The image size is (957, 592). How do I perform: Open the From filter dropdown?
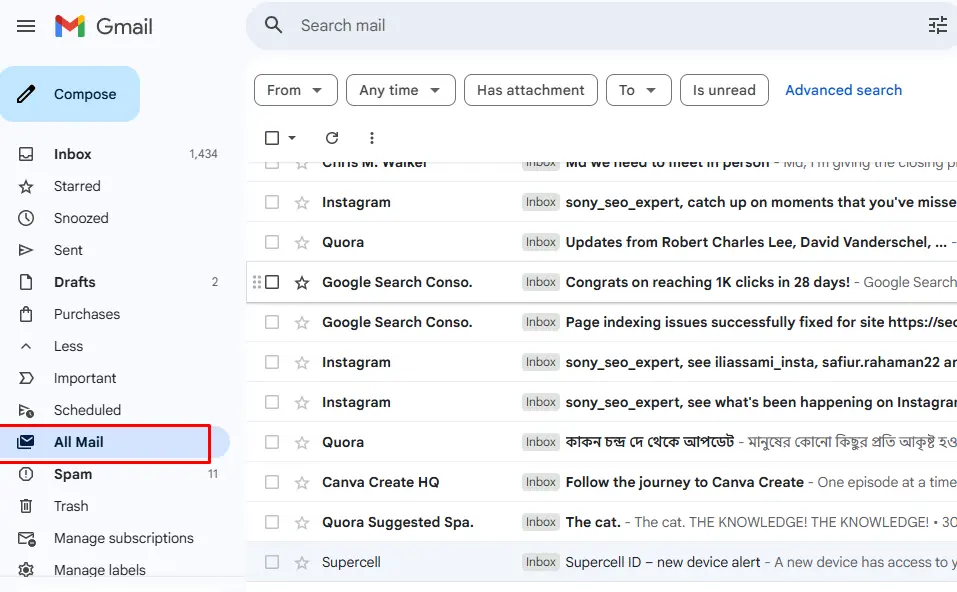[295, 89]
